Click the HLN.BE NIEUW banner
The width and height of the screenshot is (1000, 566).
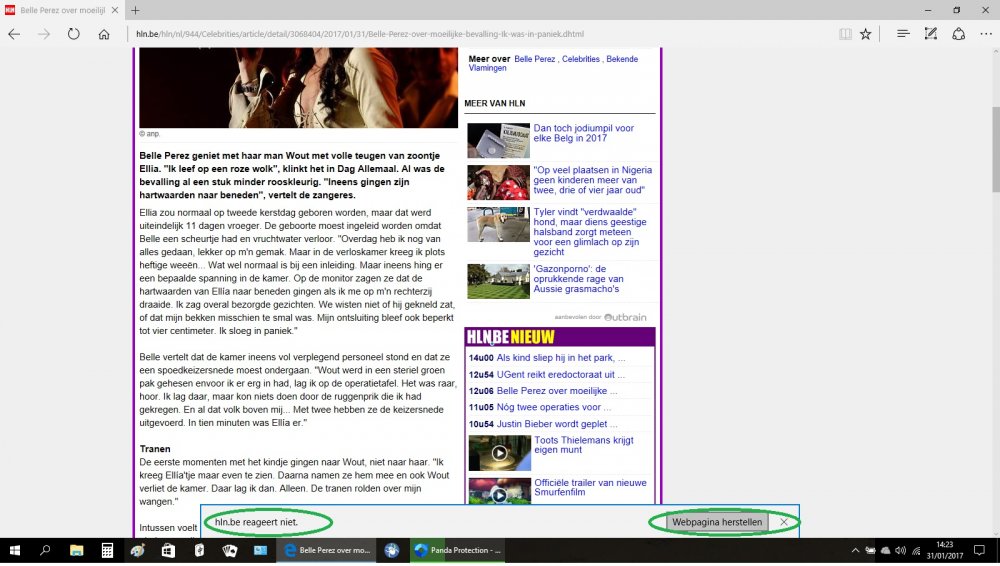[559, 337]
